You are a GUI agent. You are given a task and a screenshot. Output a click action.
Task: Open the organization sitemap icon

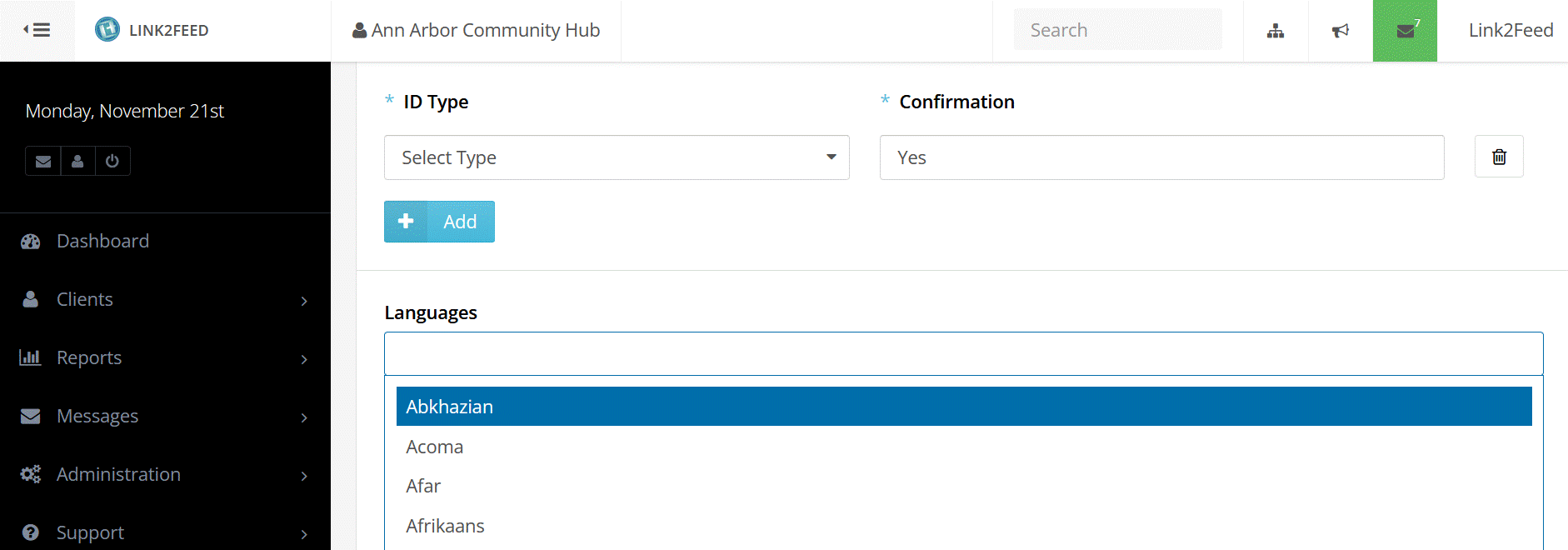[1275, 31]
